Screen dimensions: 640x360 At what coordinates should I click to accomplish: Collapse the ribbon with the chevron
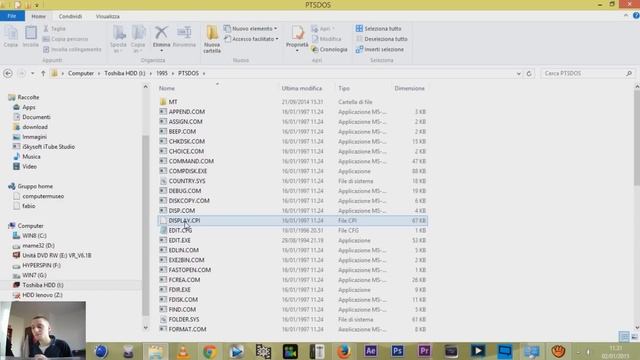coord(626,16)
